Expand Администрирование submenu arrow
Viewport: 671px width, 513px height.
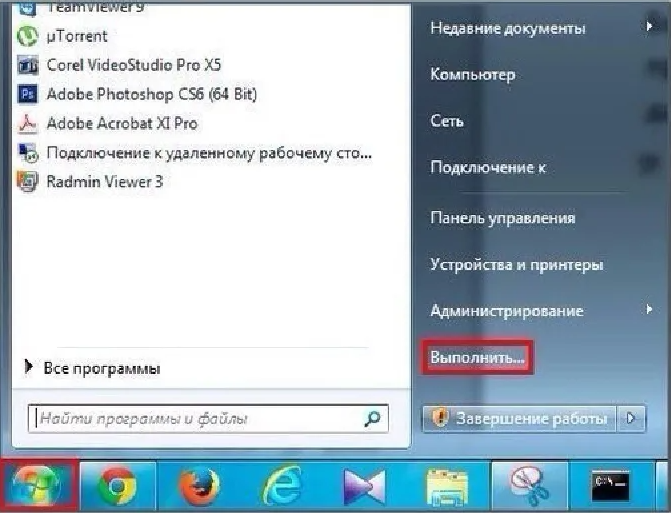point(649,309)
